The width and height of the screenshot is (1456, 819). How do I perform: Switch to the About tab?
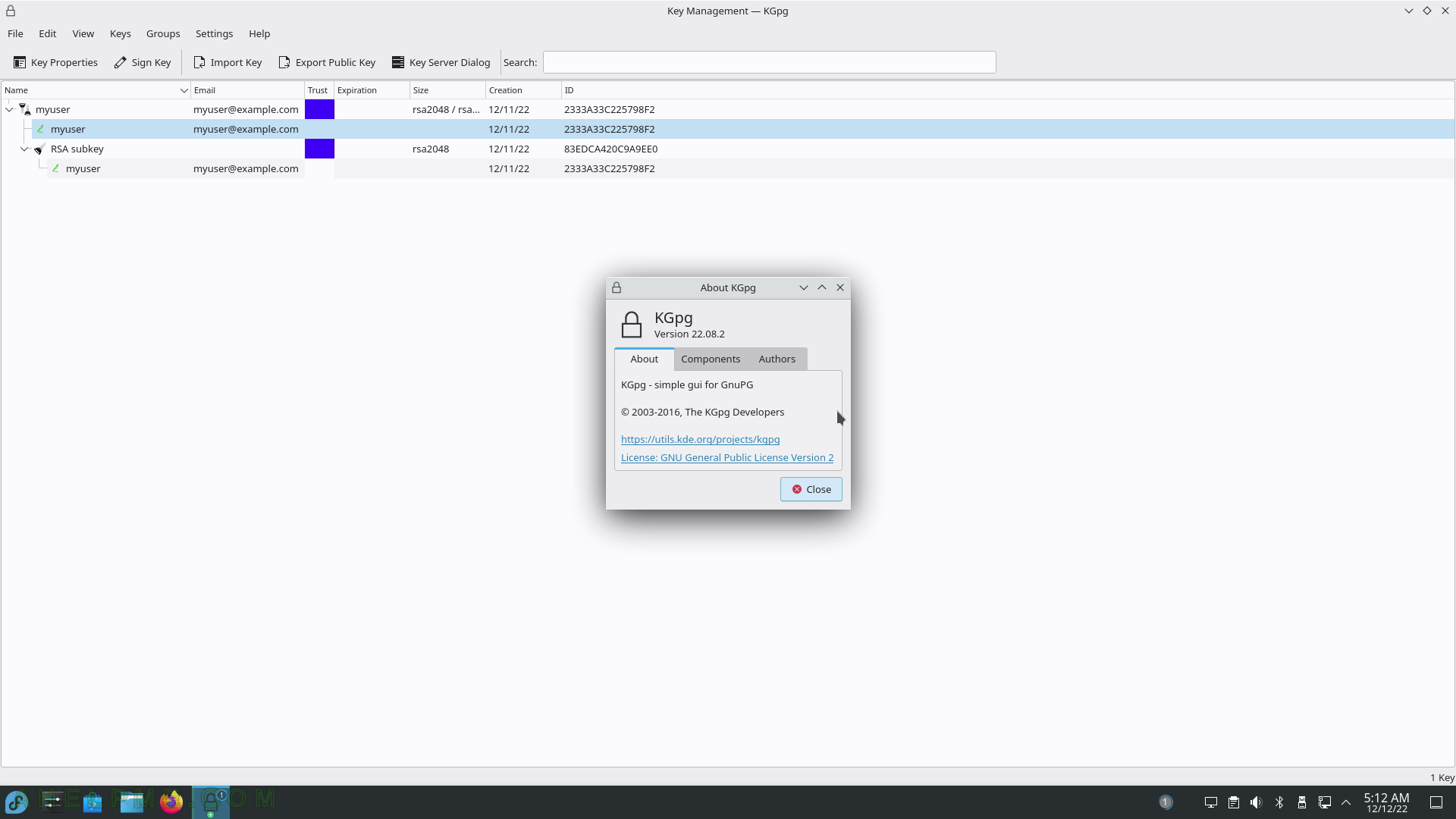[x=644, y=359]
